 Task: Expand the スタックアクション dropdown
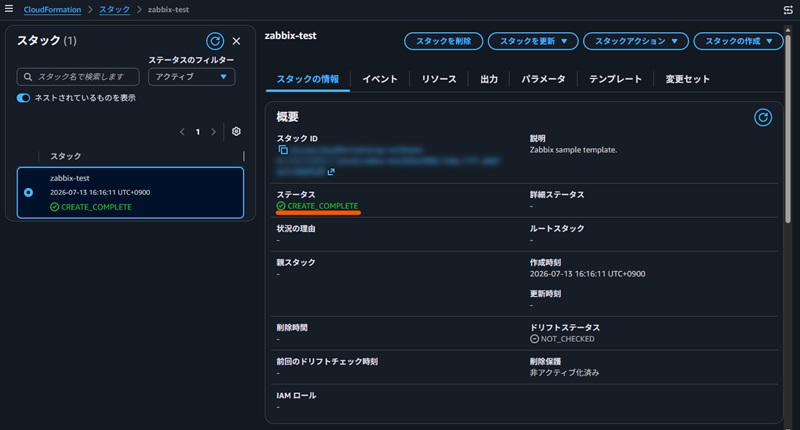click(636, 41)
